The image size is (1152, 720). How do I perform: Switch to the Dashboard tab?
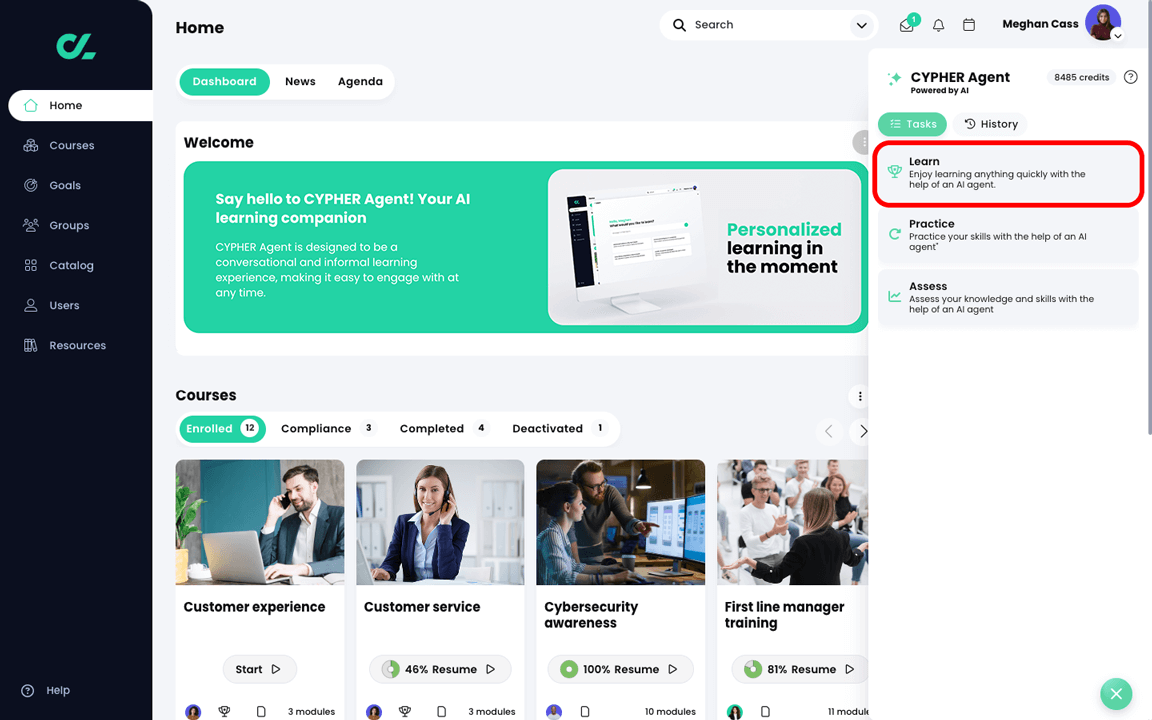coord(224,82)
